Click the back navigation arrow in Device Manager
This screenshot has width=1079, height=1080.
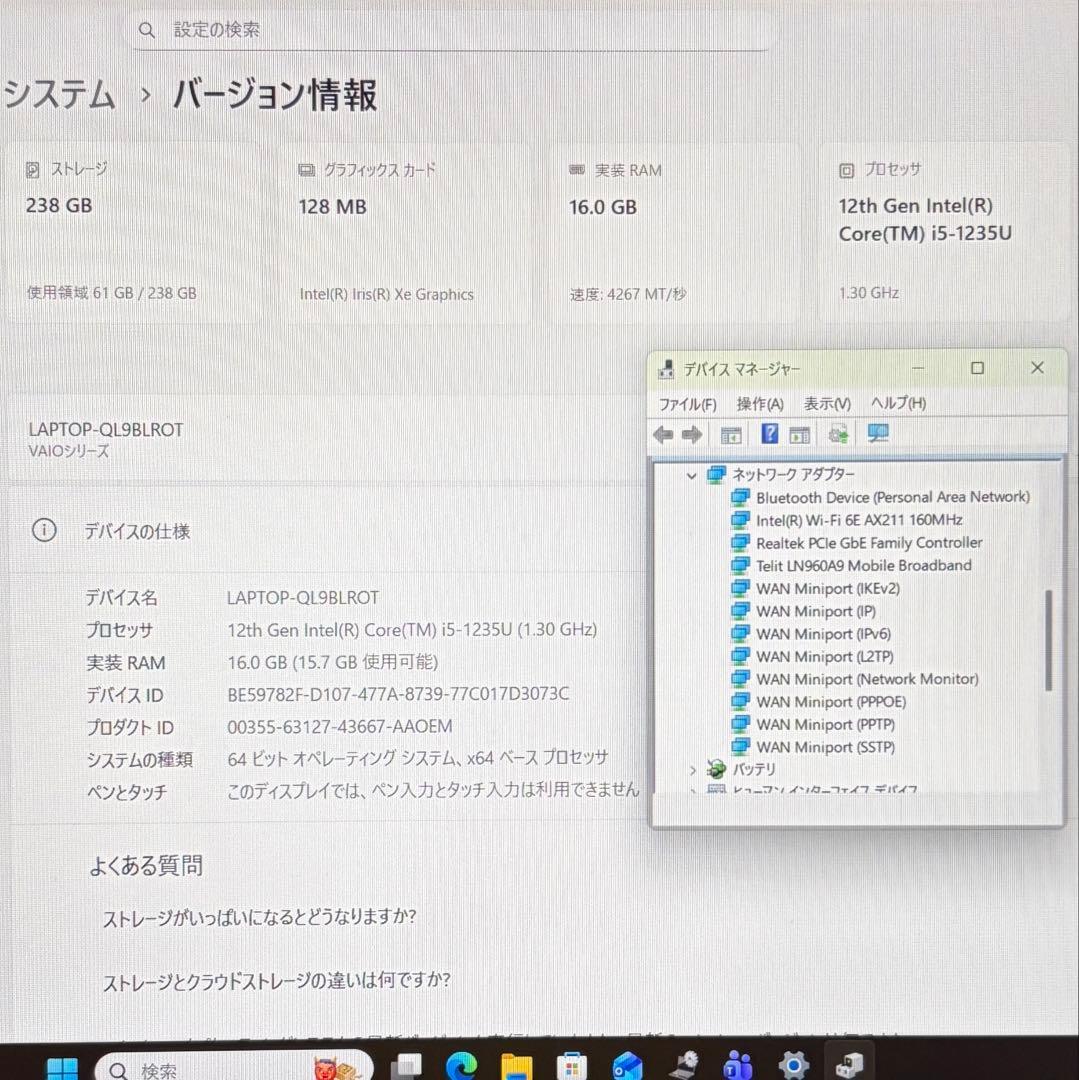tap(663, 433)
